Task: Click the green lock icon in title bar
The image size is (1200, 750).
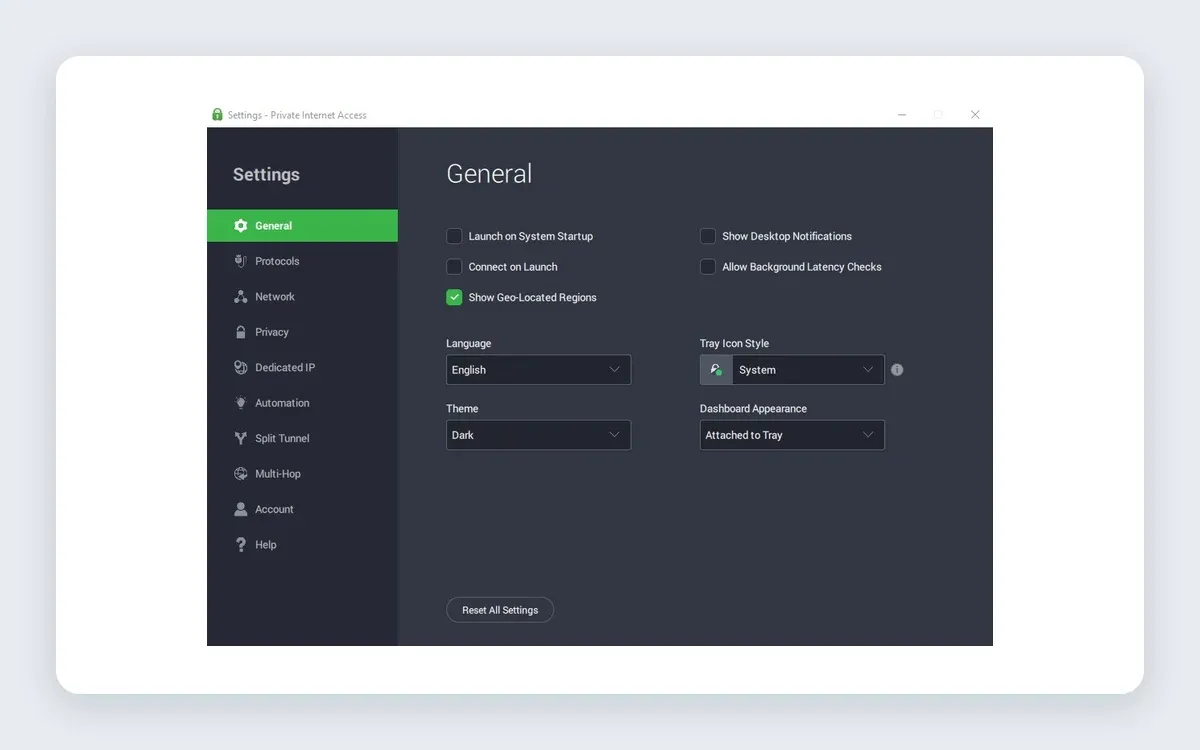Action: [217, 115]
